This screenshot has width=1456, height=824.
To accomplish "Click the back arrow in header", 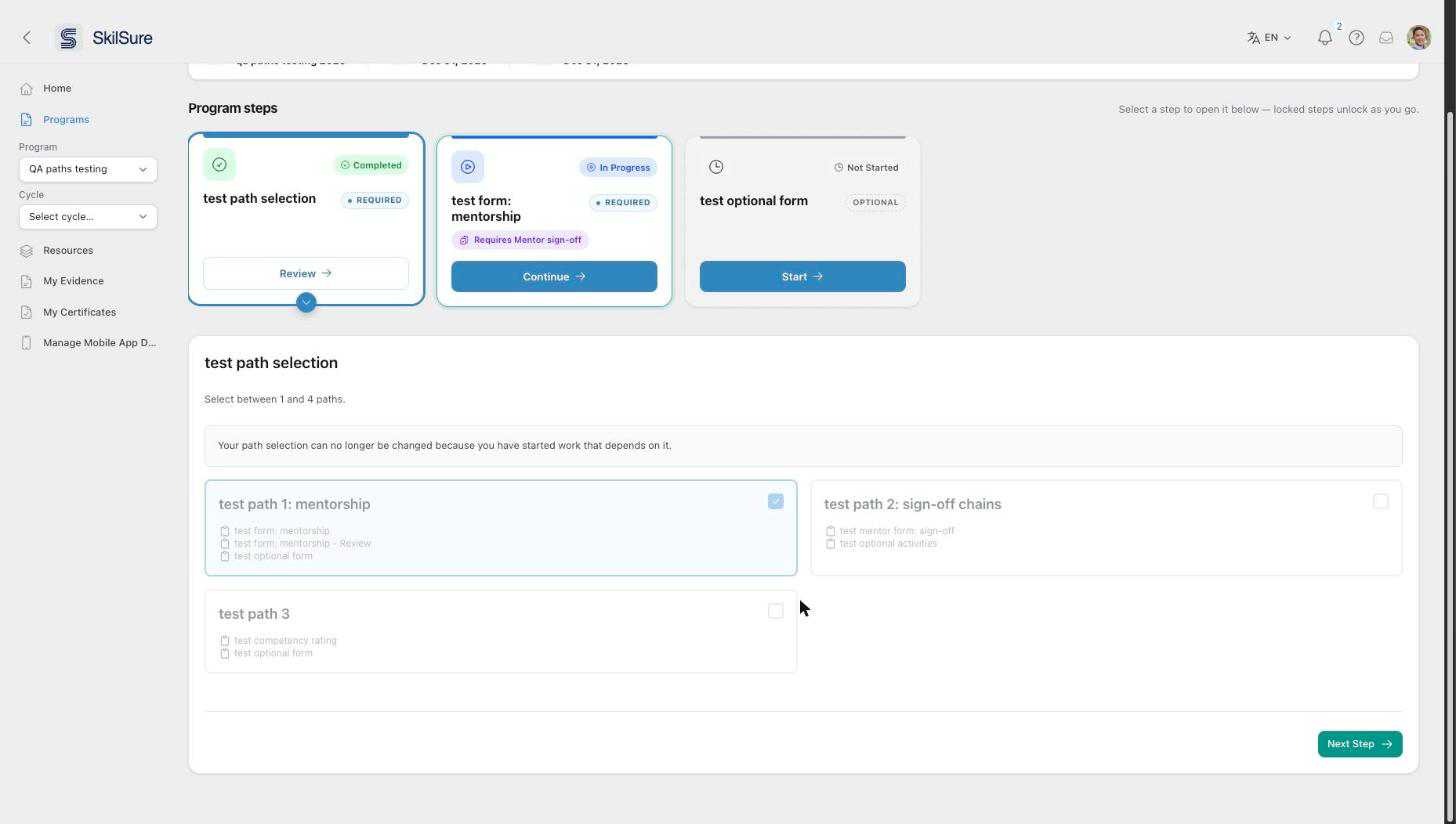I will click(27, 38).
